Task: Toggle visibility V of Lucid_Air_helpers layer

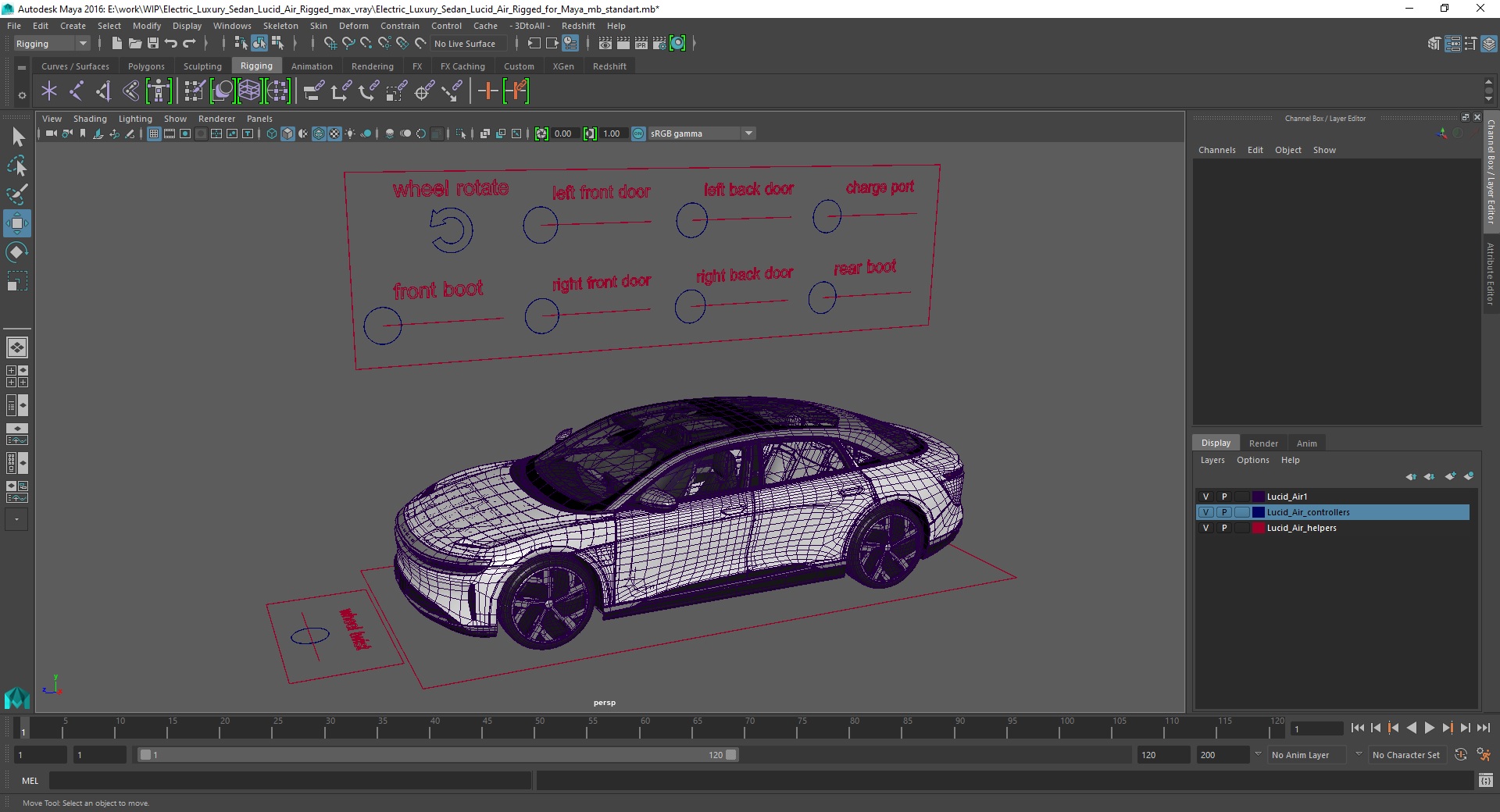Action: point(1205,528)
